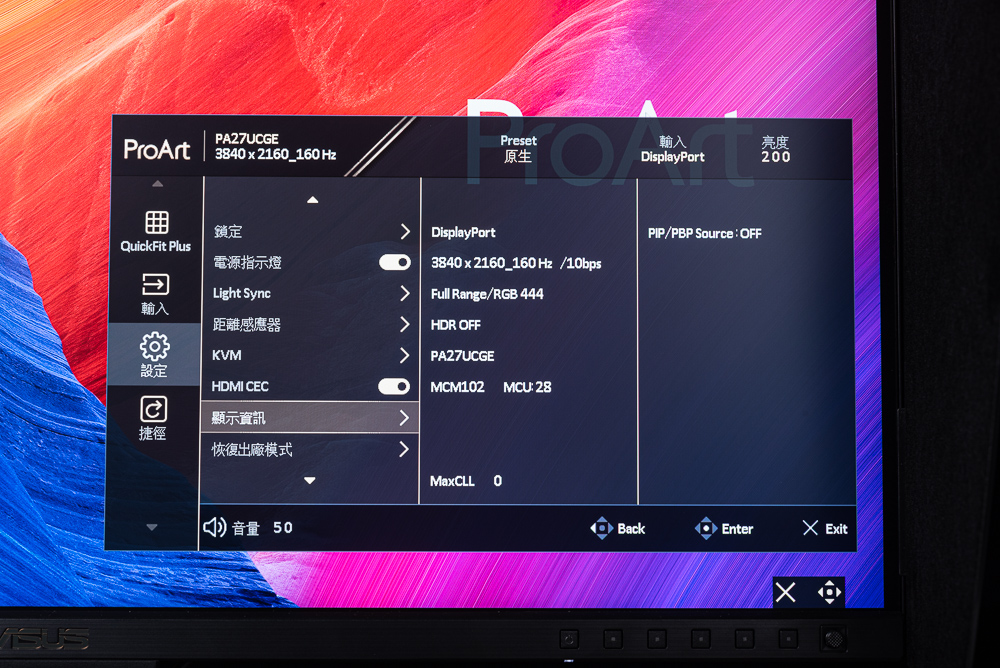Click the HDMI CEC label
Screen dimensions: 1000x668
pos(240,386)
